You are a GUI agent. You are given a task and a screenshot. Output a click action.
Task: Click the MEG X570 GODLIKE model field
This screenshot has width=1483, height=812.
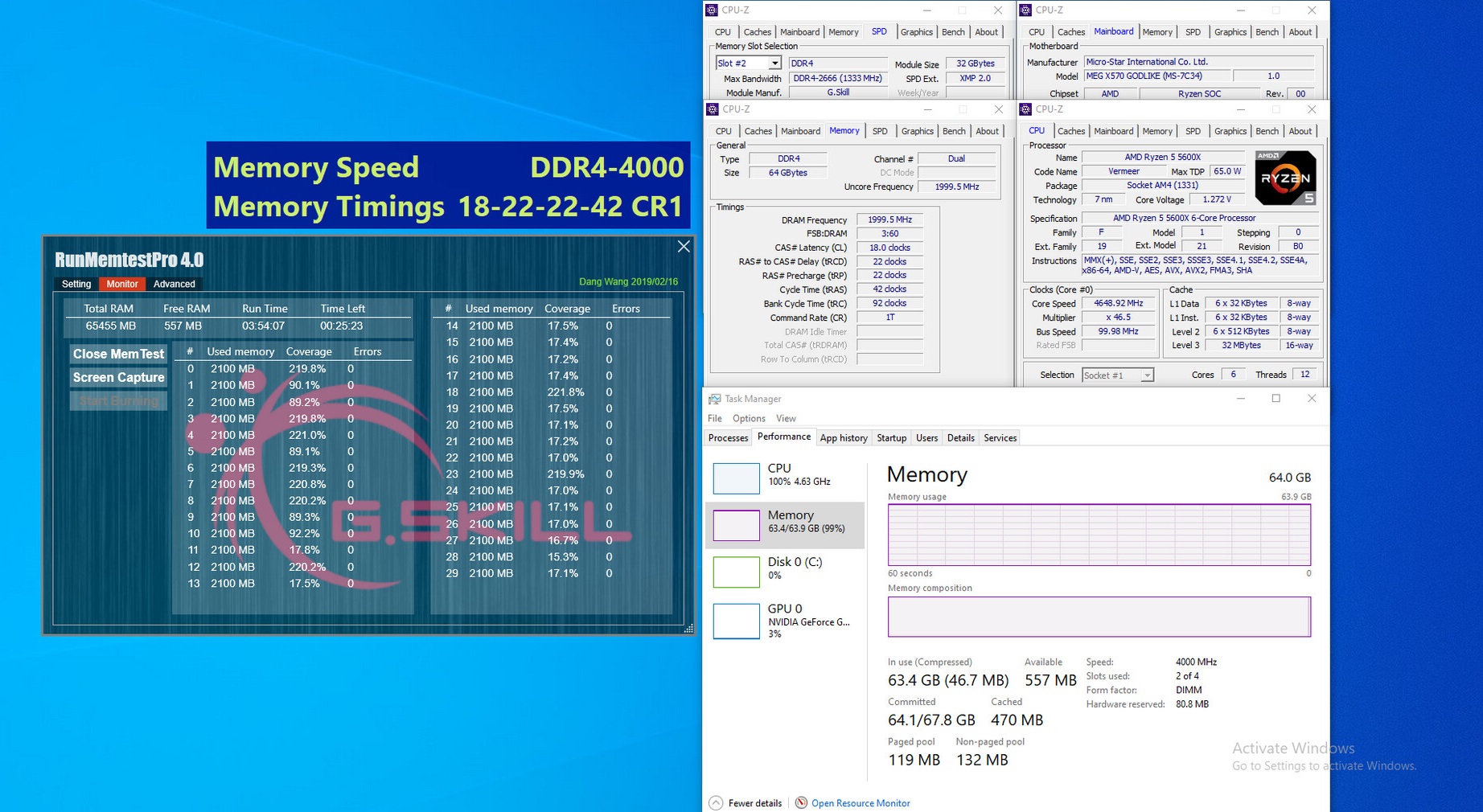point(1156,76)
